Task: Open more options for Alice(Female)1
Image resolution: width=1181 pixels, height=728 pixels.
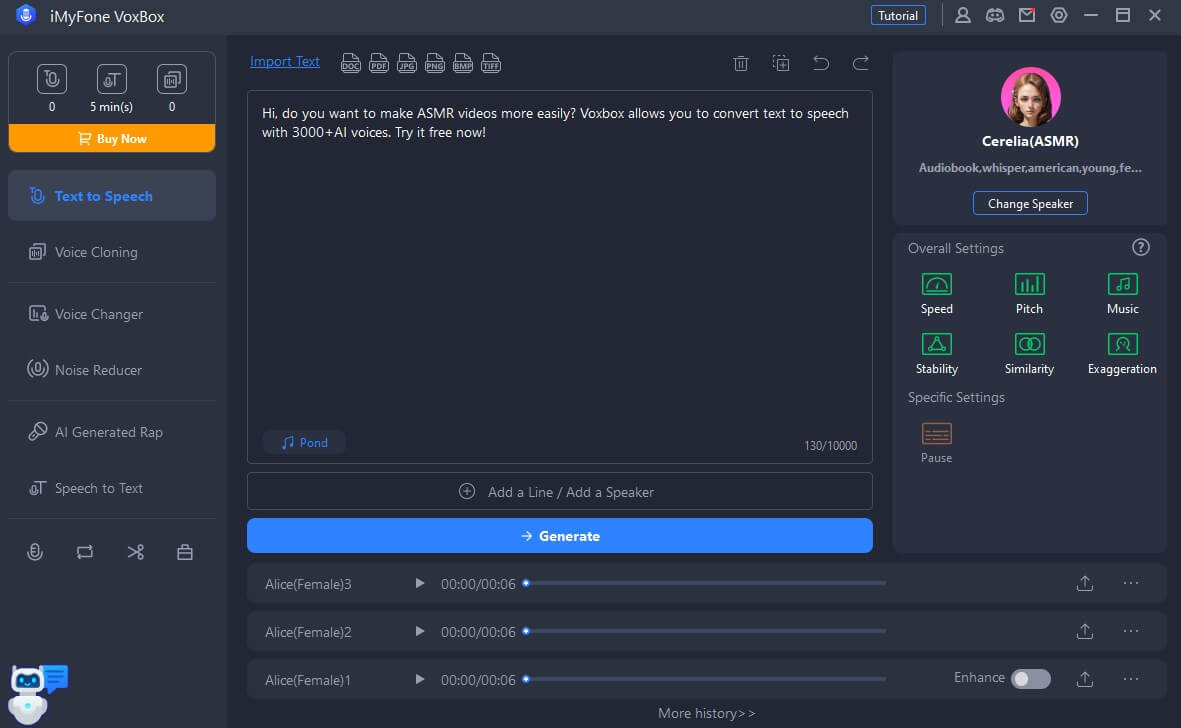Action: point(1131,679)
